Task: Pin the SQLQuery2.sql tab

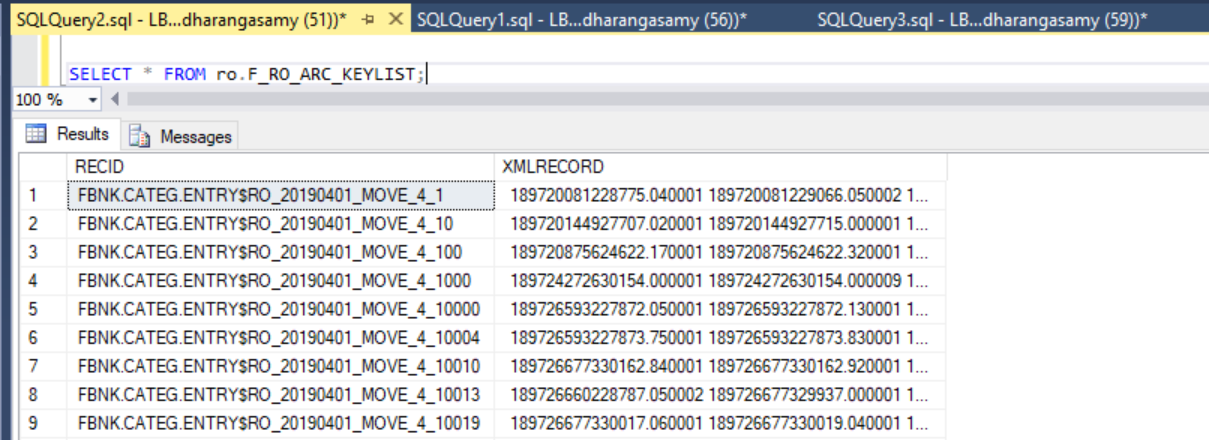Action: pyautogui.click(x=369, y=20)
